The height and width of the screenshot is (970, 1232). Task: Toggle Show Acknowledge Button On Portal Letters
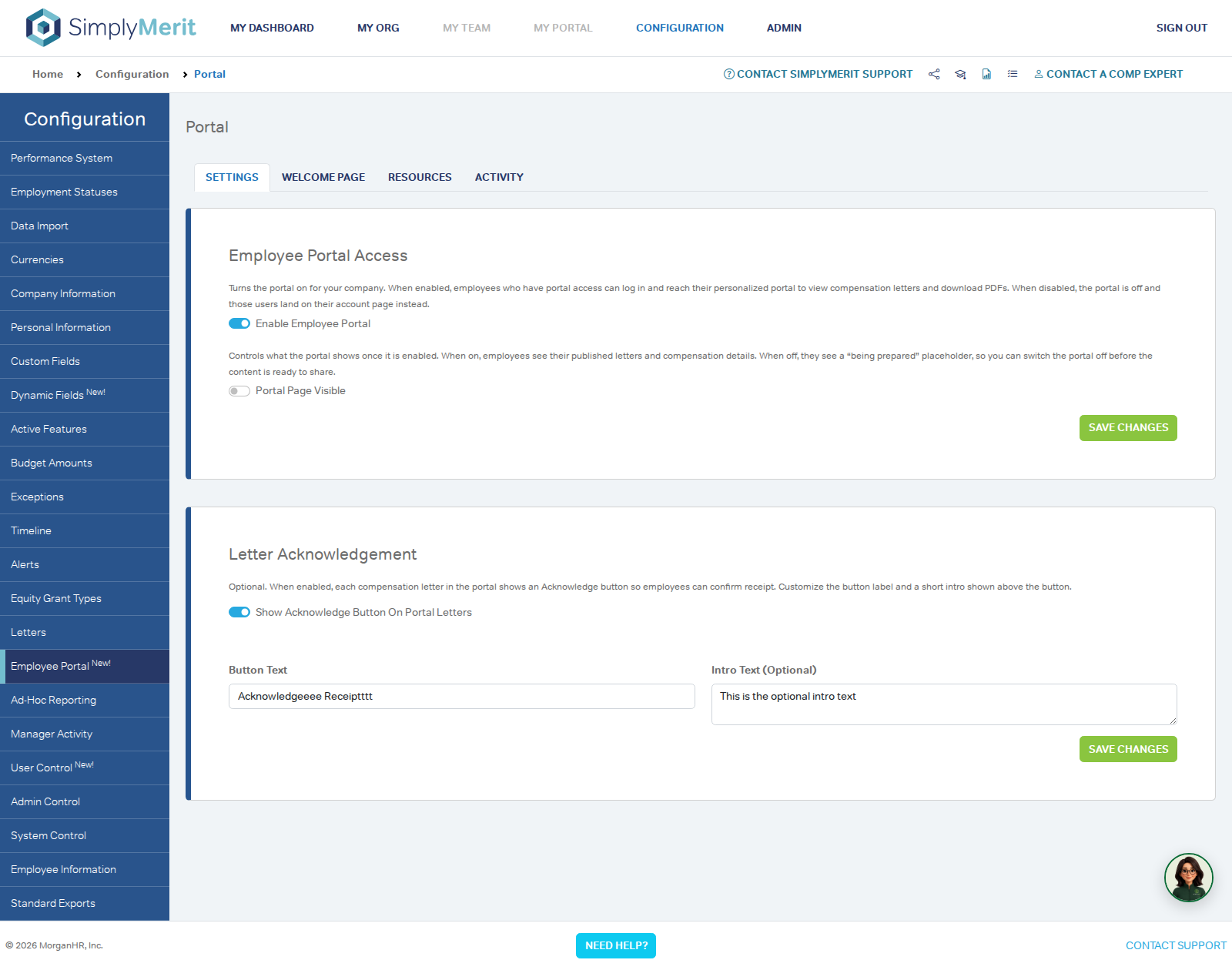click(x=239, y=612)
